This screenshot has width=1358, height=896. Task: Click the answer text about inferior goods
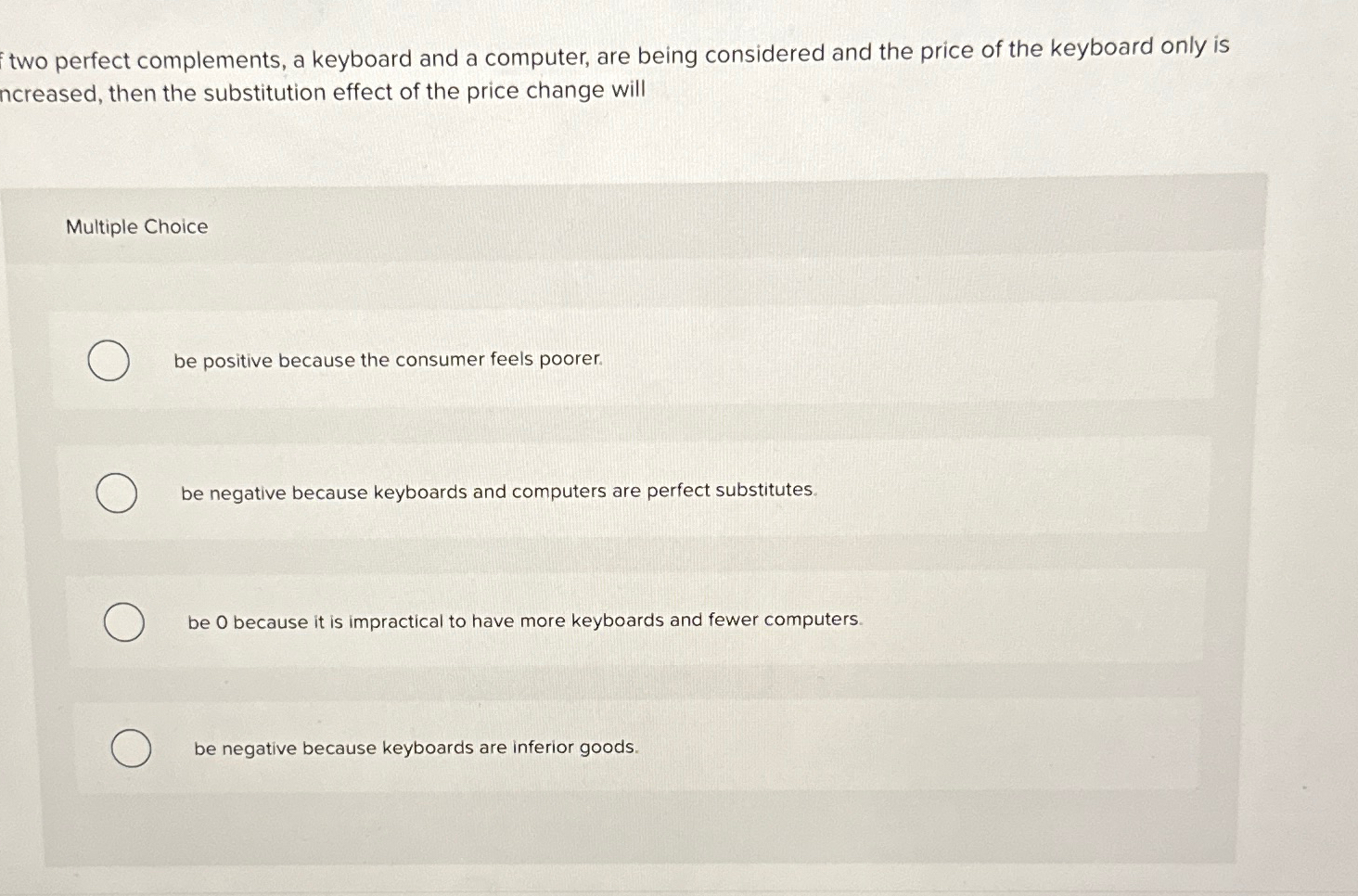click(x=416, y=748)
